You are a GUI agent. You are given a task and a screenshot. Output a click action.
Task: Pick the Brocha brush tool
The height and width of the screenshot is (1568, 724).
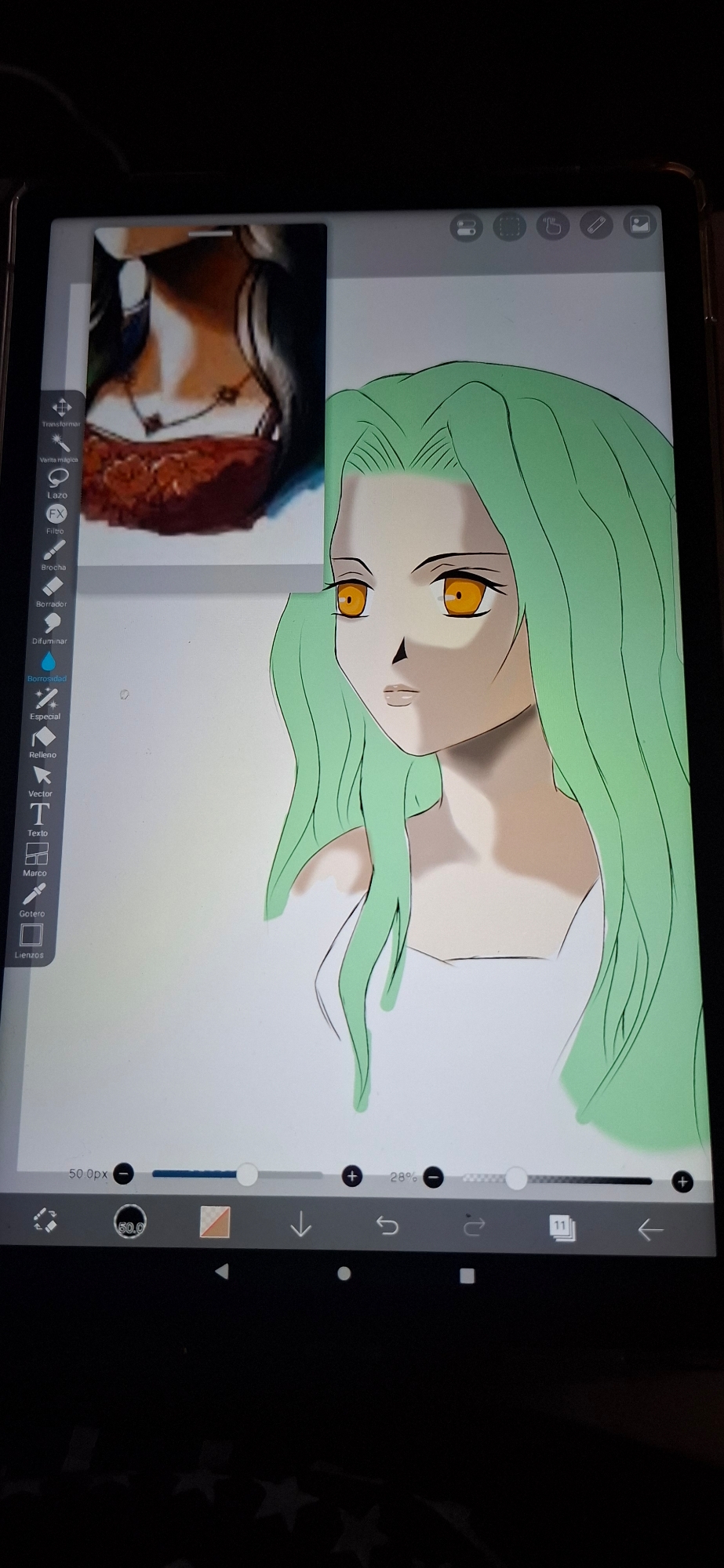click(x=54, y=550)
